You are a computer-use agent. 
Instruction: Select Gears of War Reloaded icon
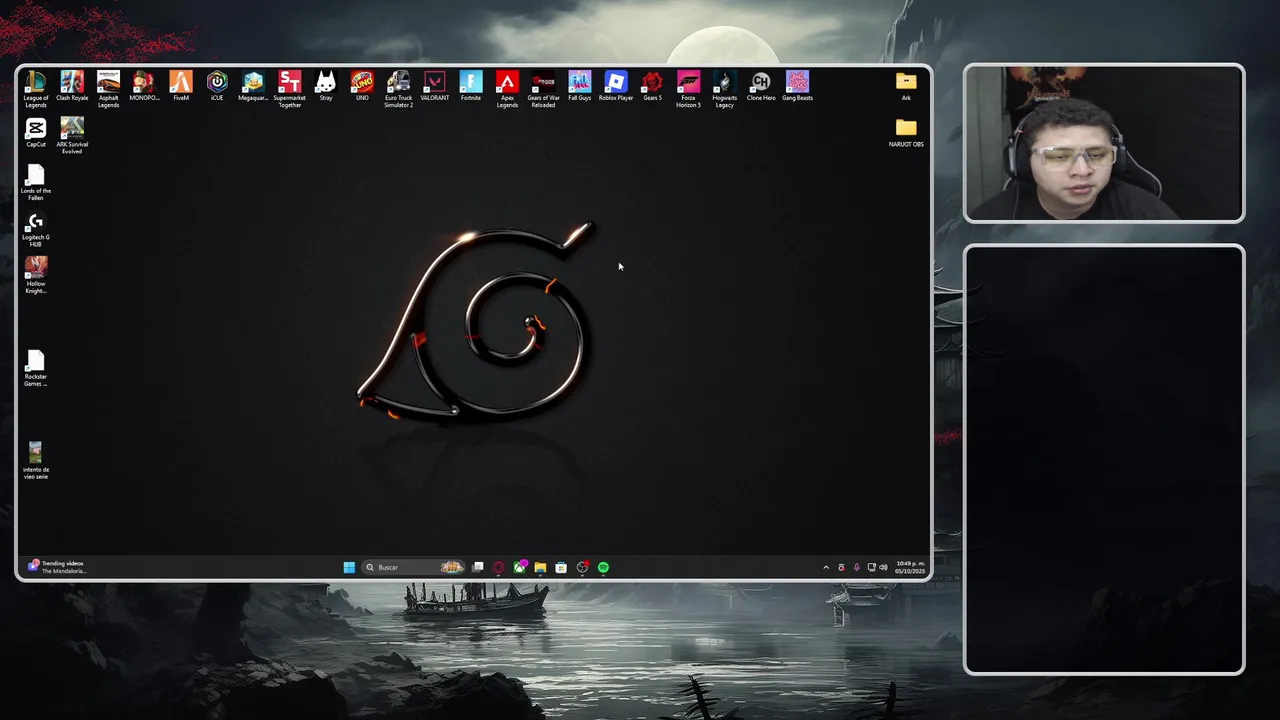[x=543, y=89]
